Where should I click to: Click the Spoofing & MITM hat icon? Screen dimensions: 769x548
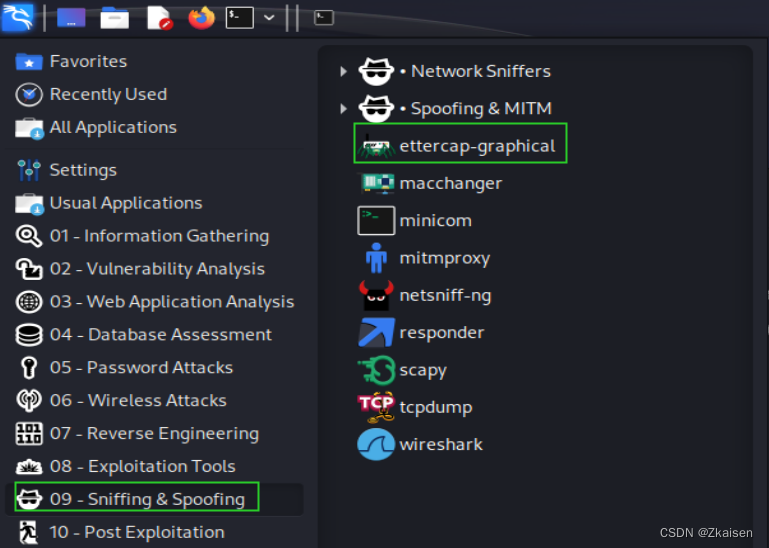[376, 108]
